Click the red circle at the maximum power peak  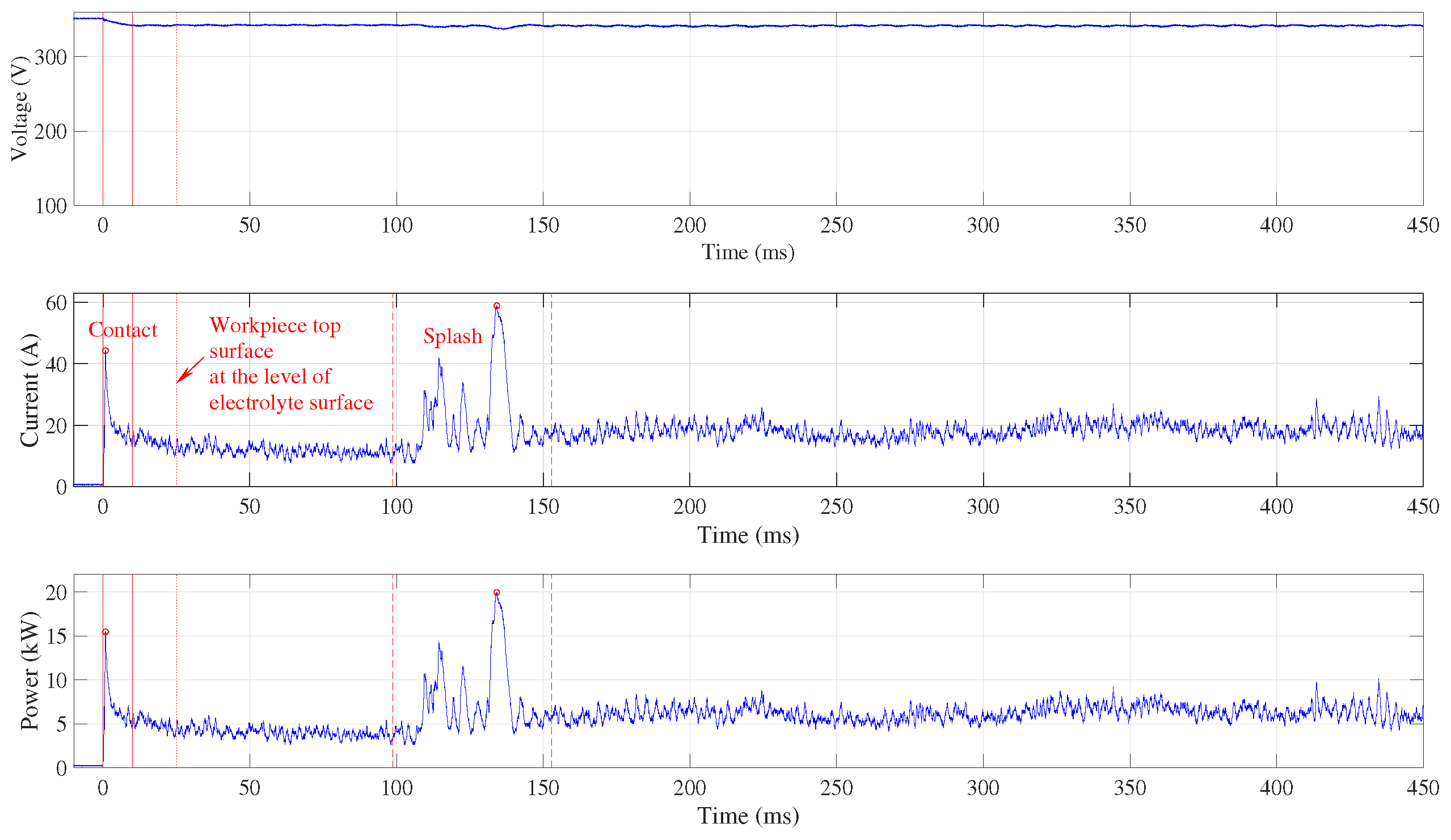point(496,593)
